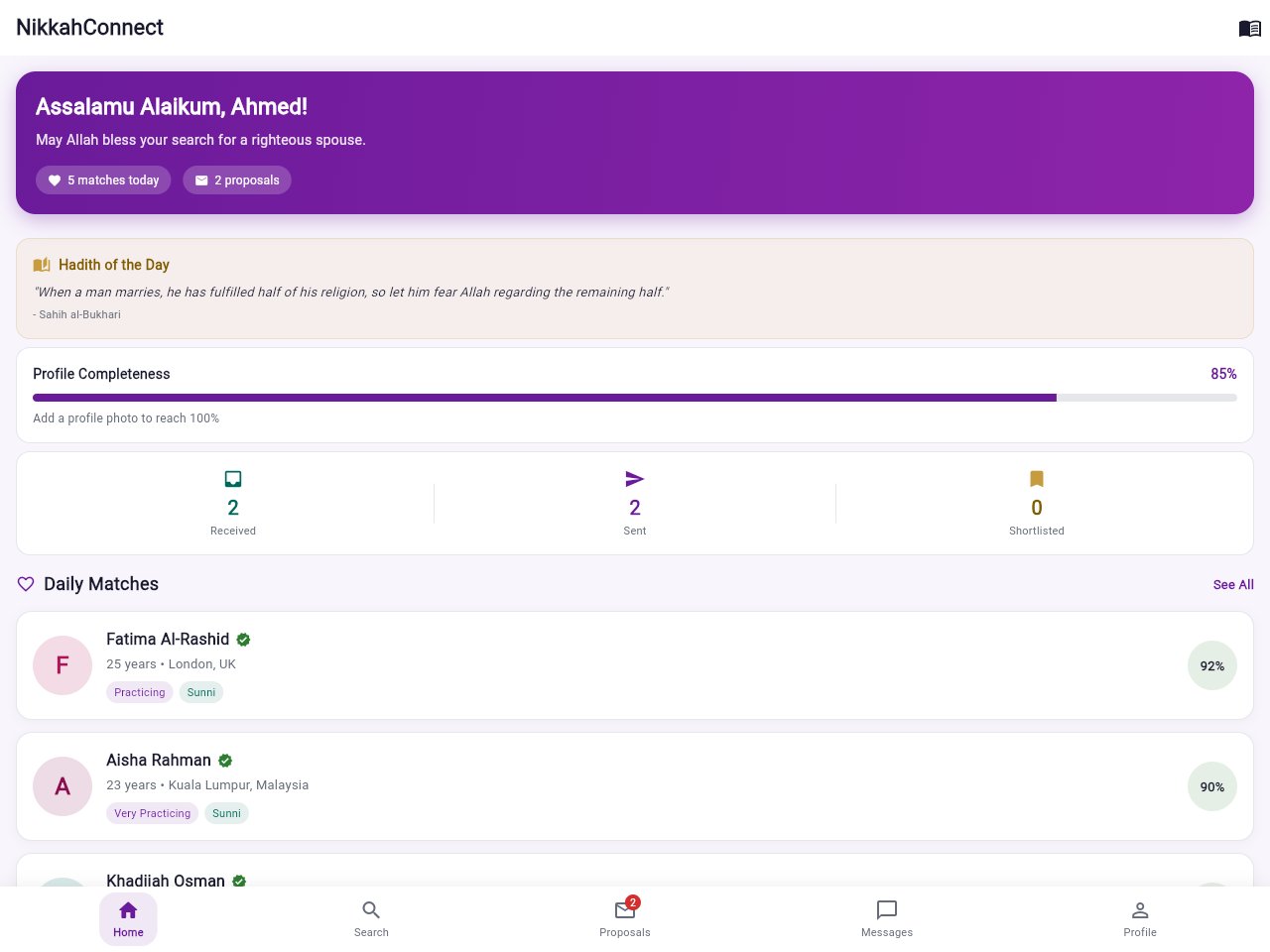The height and width of the screenshot is (952, 1270).
Task: Click the 'Add a profile photo' hint
Action: (126, 418)
